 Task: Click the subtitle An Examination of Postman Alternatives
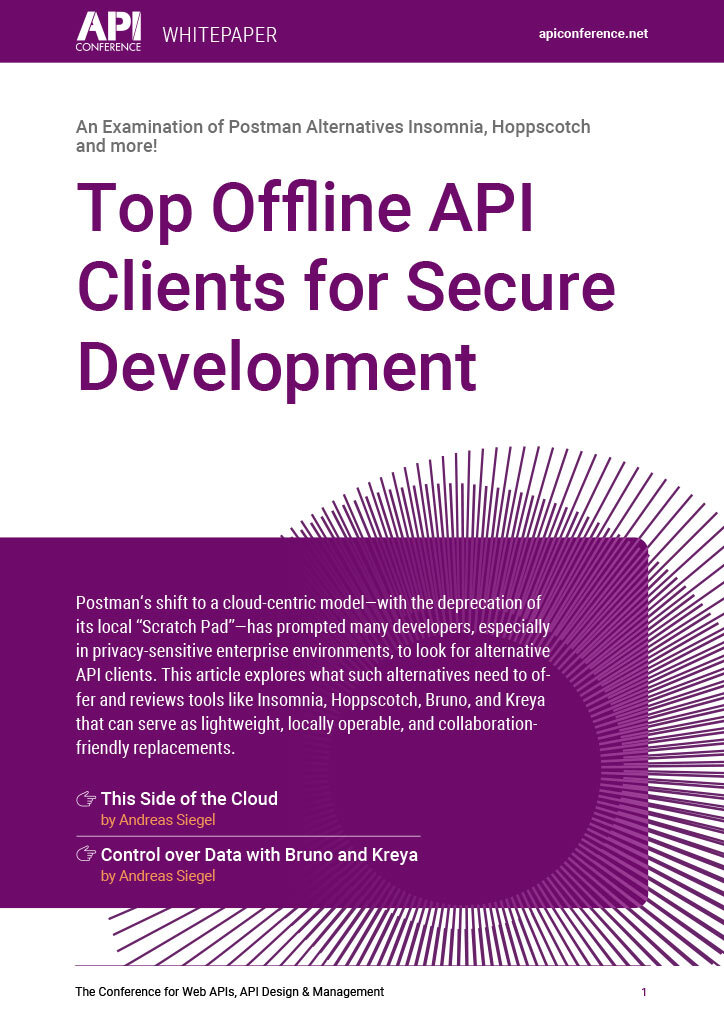click(333, 136)
